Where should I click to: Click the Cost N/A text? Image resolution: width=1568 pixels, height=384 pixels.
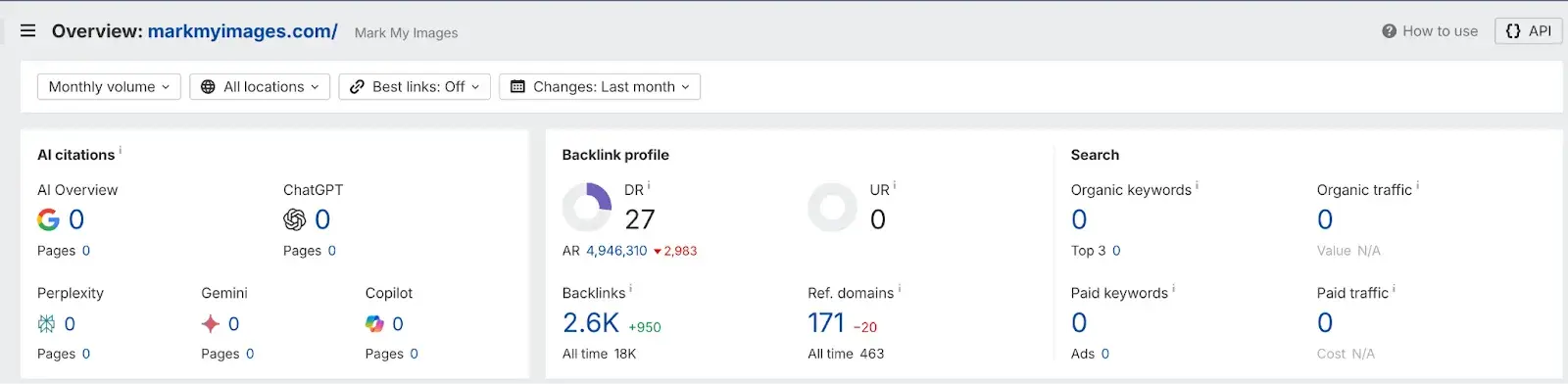[1346, 354]
